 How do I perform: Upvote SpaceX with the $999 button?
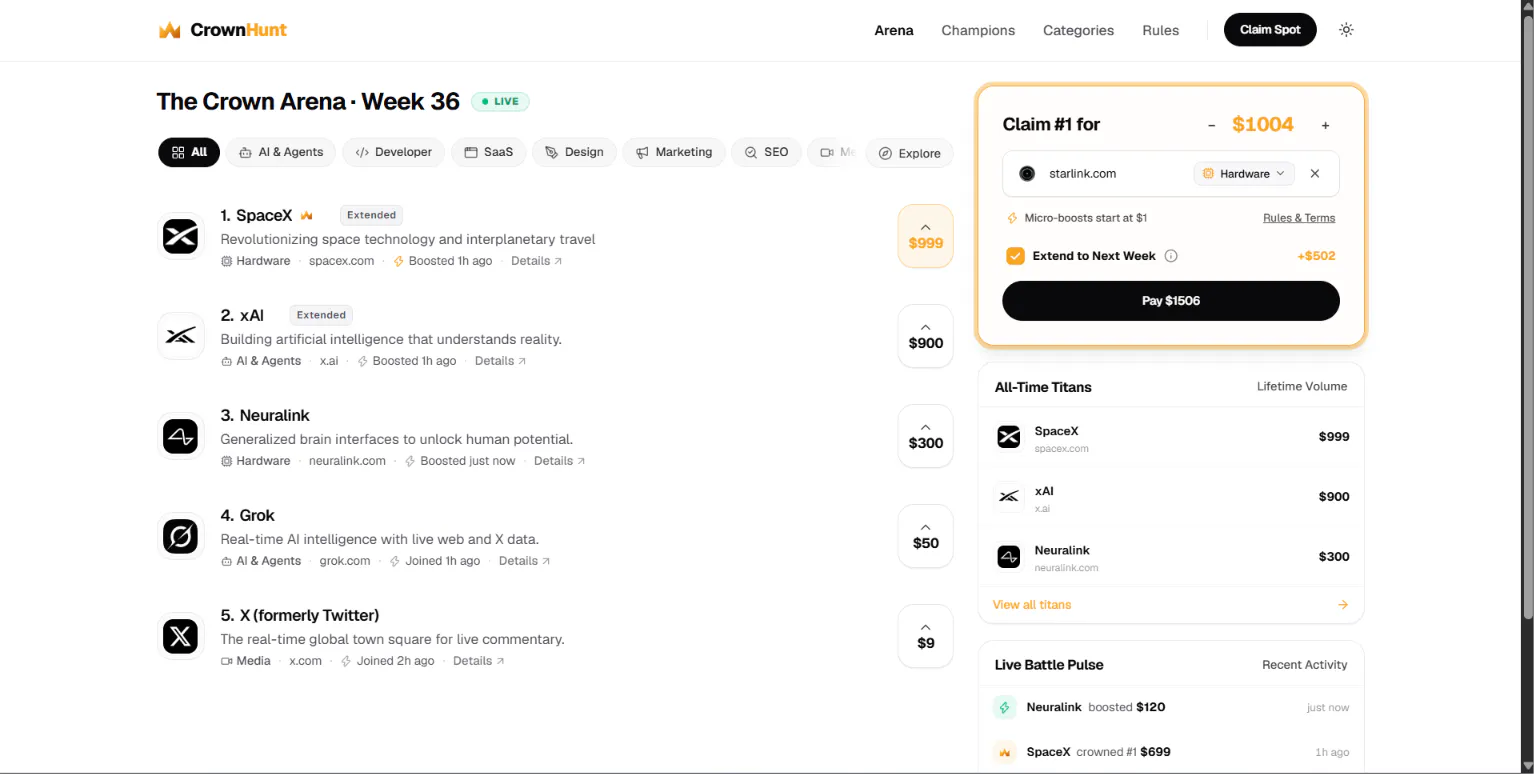(926, 236)
